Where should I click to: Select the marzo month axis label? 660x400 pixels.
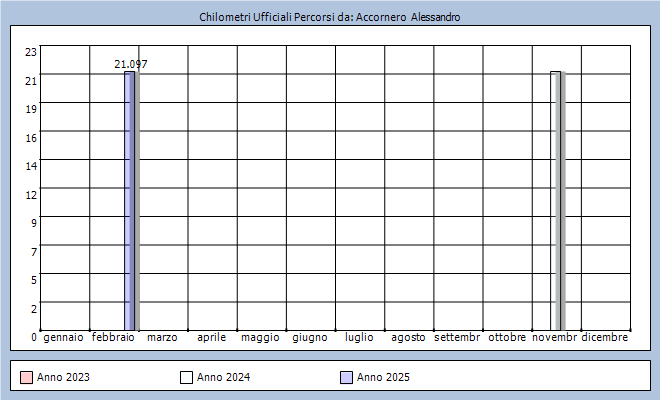click(x=162, y=338)
